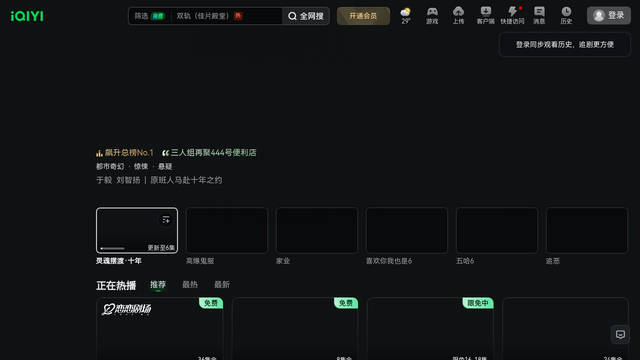640x360 pixels.
Task: Click the 开通会员 membership button
Action: 363,16
